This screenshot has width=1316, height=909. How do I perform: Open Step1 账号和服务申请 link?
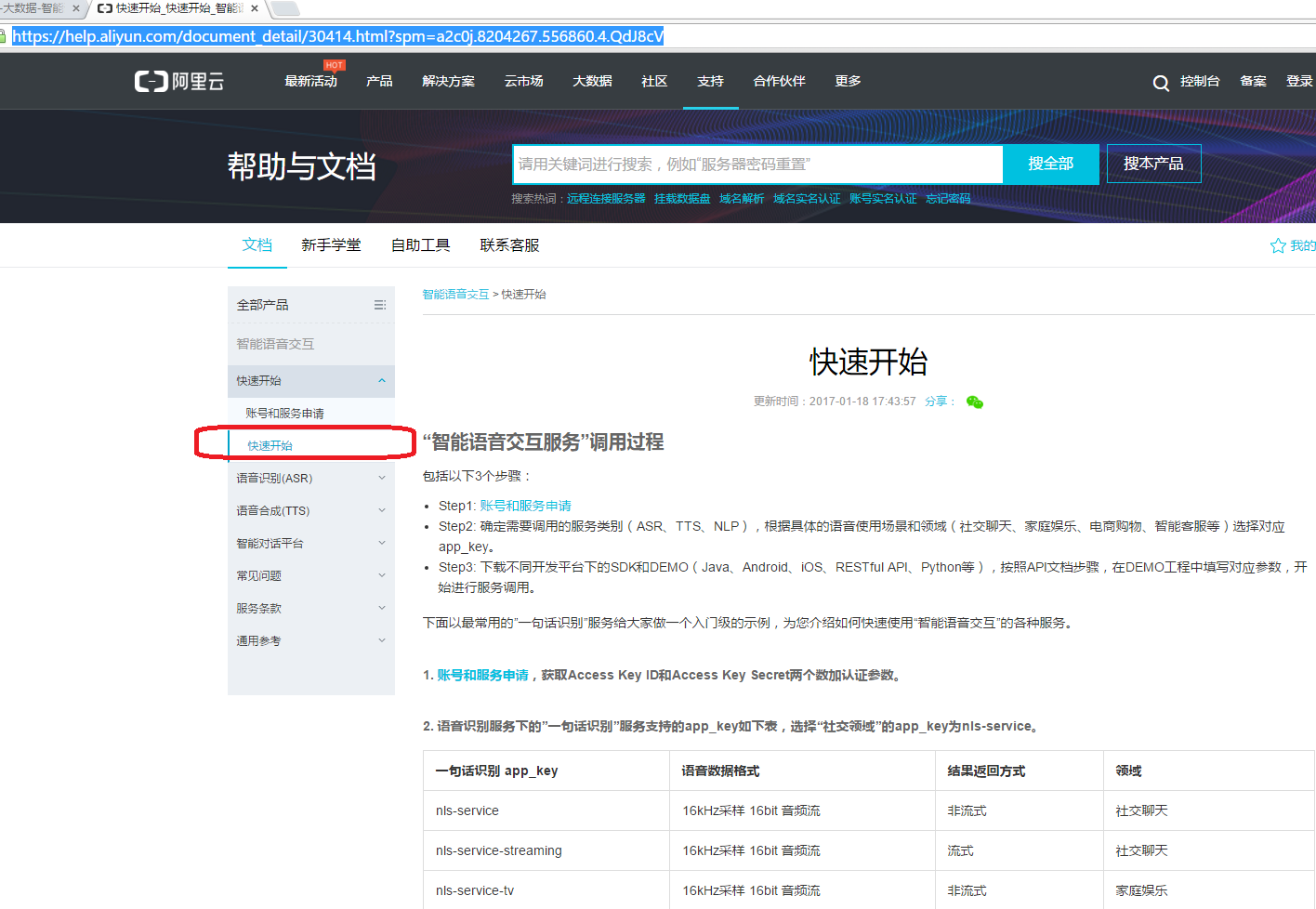[525, 506]
